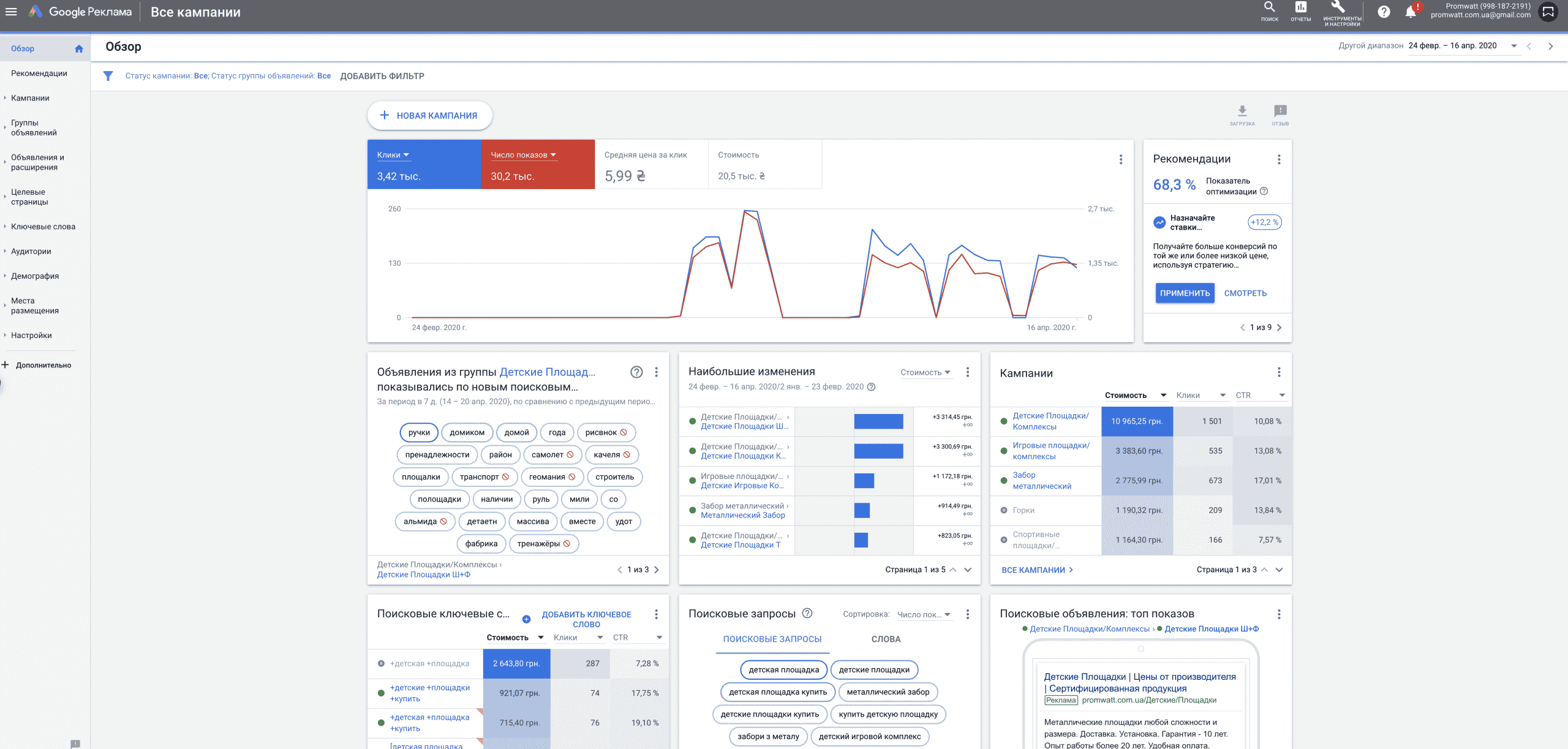Screen dimensions: 1568x749
Task: Open CTR column dropdown in Кампании
Action: click(1260, 395)
